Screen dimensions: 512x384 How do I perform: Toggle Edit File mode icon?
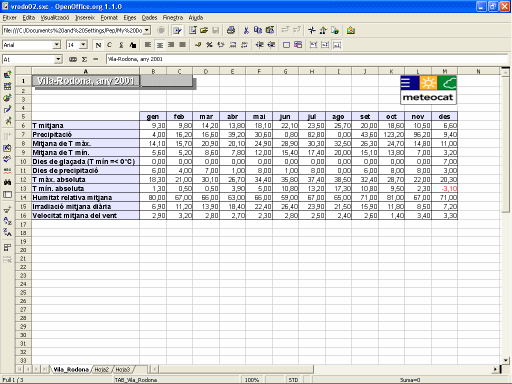[x=177, y=30]
